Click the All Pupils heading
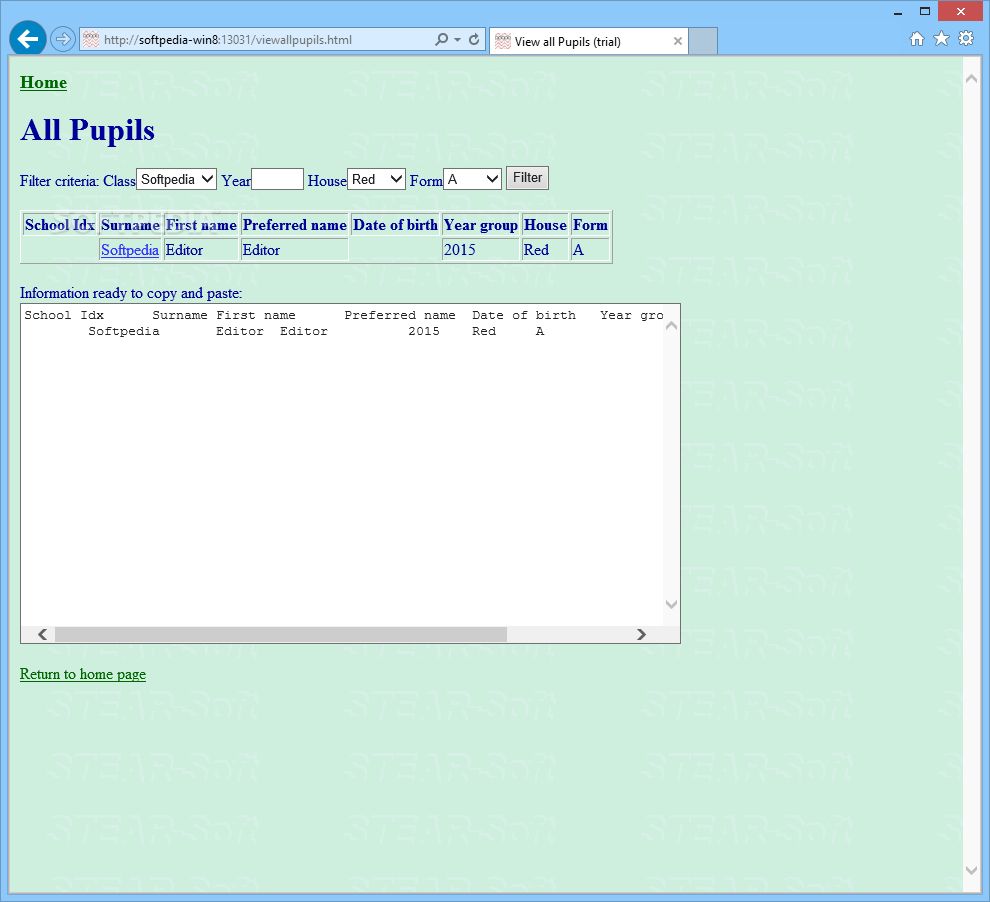Screen dimensions: 990x902 pos(87,131)
